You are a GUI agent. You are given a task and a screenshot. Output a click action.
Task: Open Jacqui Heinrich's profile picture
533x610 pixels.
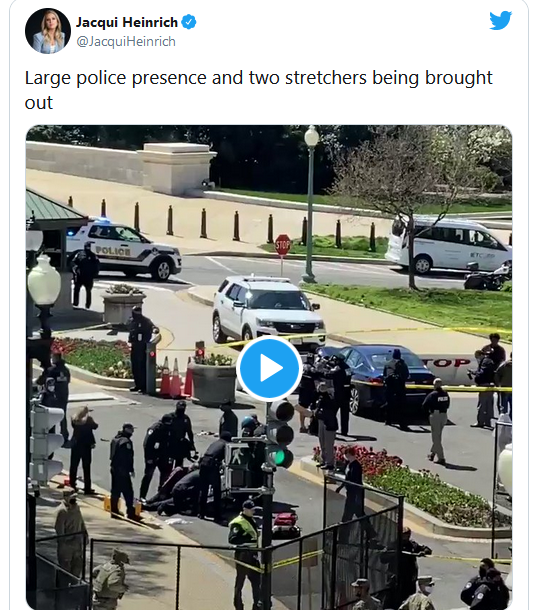pyautogui.click(x=48, y=31)
